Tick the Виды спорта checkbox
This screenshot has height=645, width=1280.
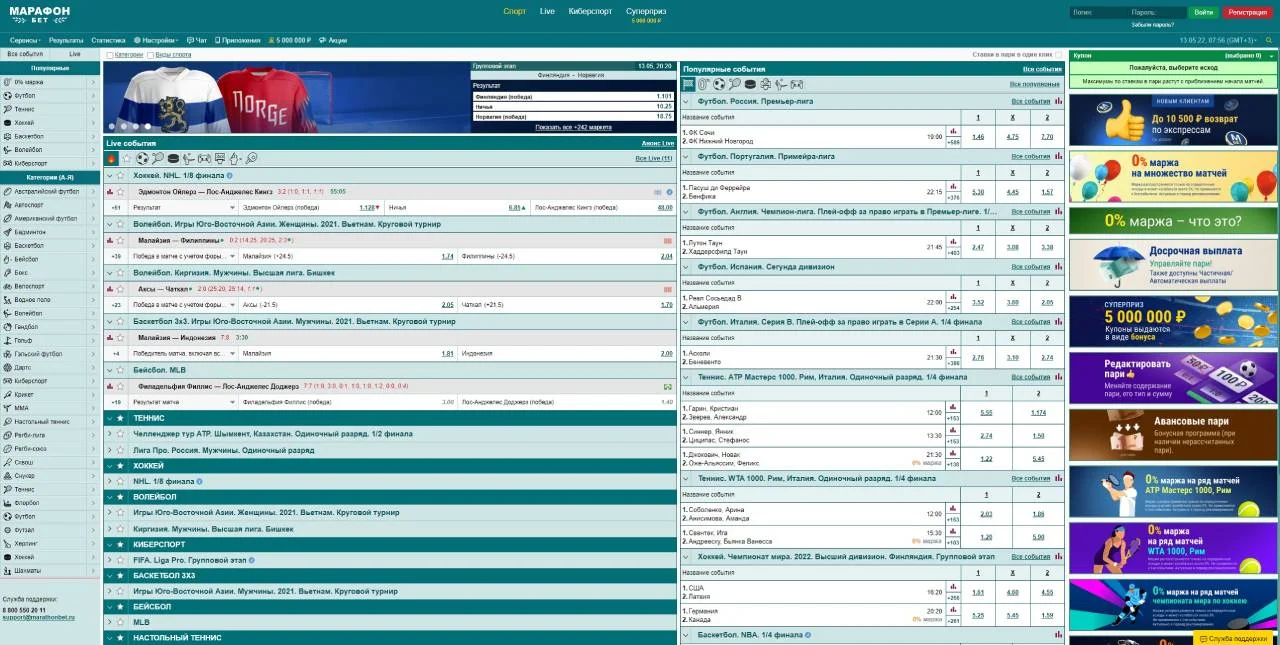[x=152, y=55]
